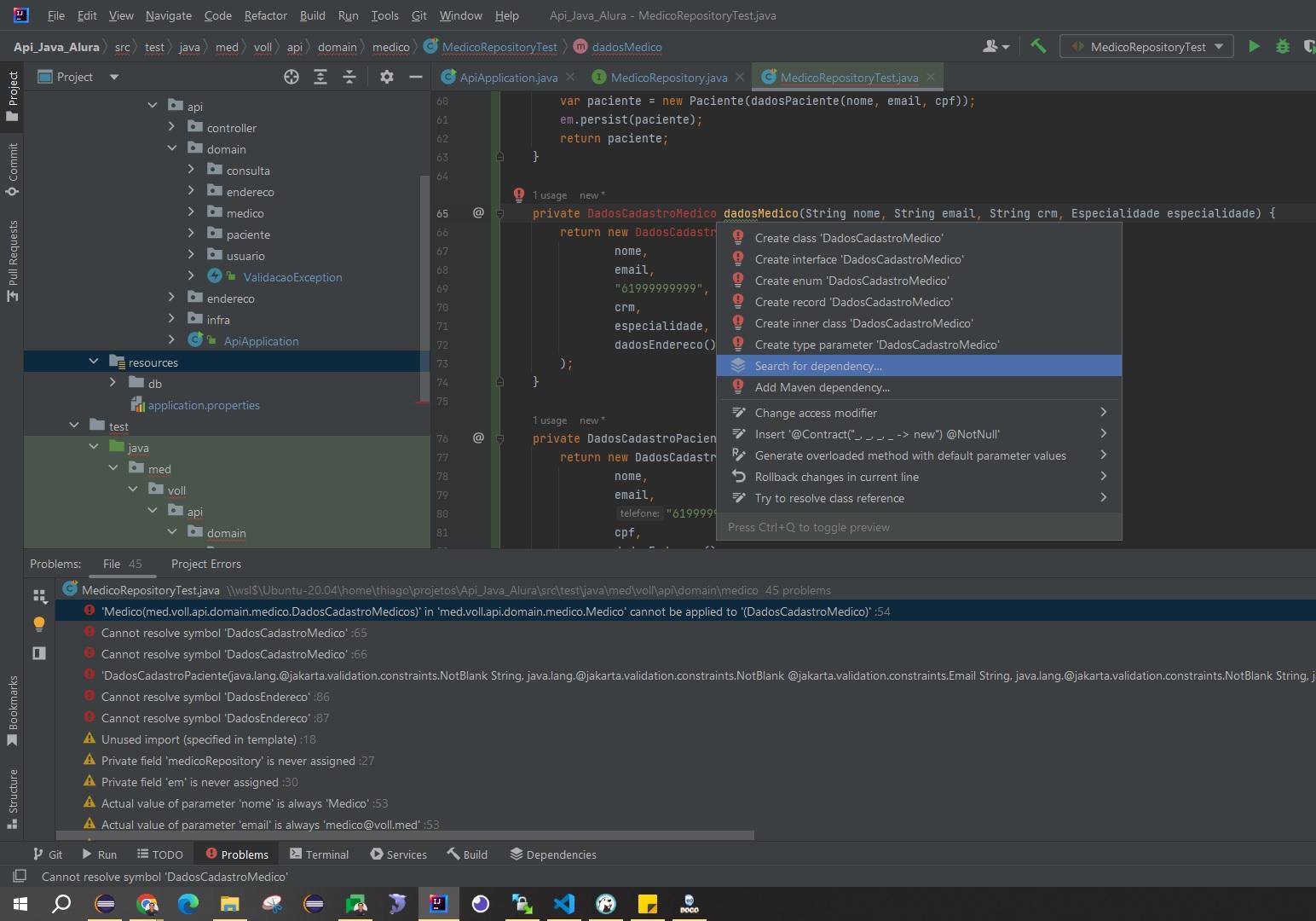The height and width of the screenshot is (921, 1316).
Task: Open the Run tool window button
Action: point(99,854)
